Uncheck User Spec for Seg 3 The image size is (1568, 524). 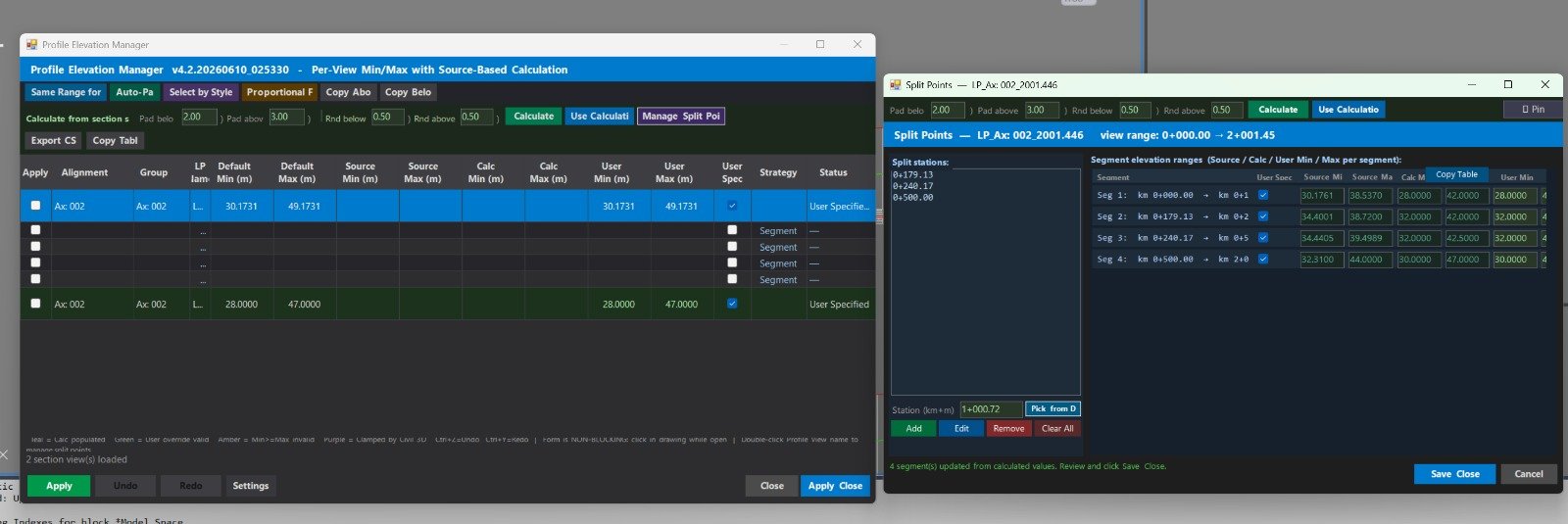point(1262,238)
